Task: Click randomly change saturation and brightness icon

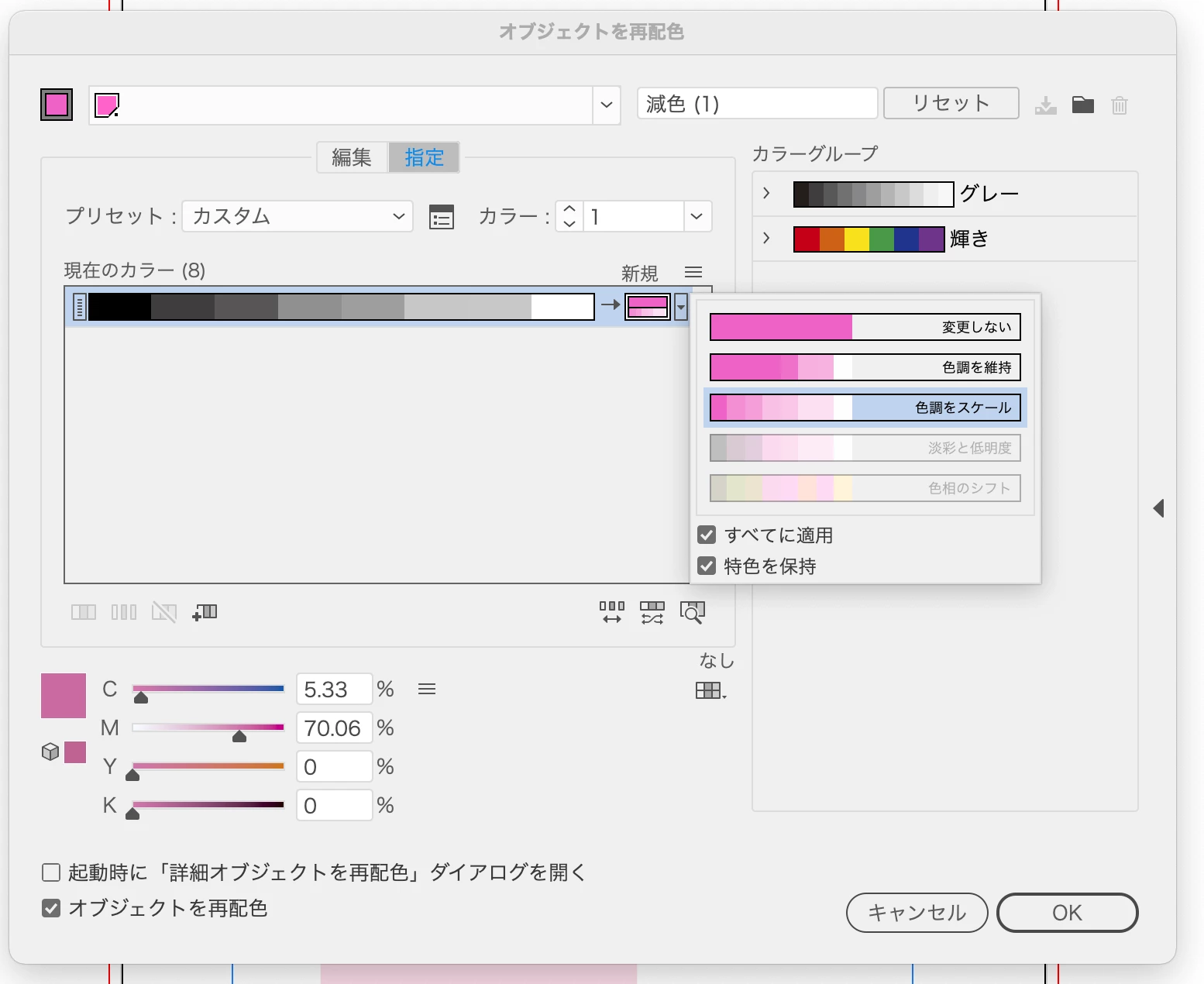Action: point(652,612)
